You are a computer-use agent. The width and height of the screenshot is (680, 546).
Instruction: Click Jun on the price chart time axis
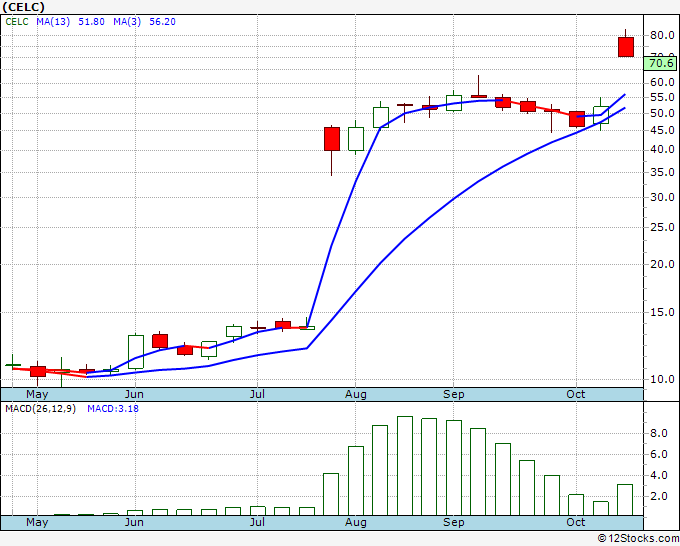pos(133,394)
